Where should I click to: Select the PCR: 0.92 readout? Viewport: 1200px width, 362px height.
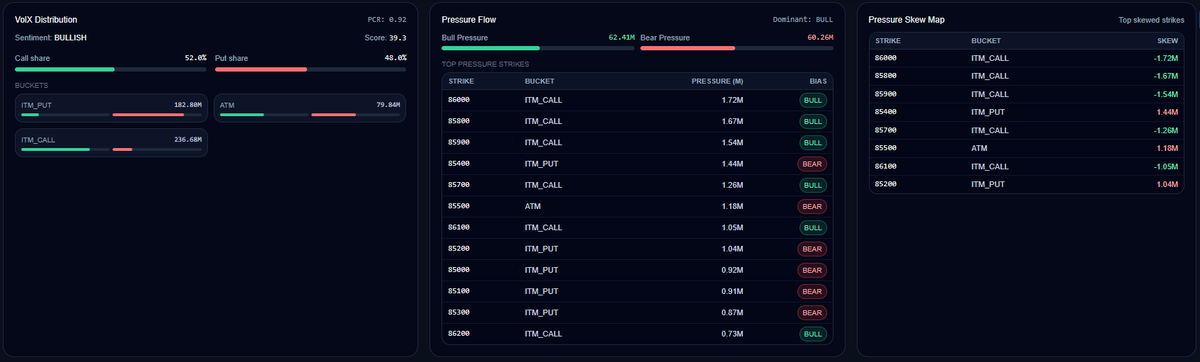[x=387, y=19]
